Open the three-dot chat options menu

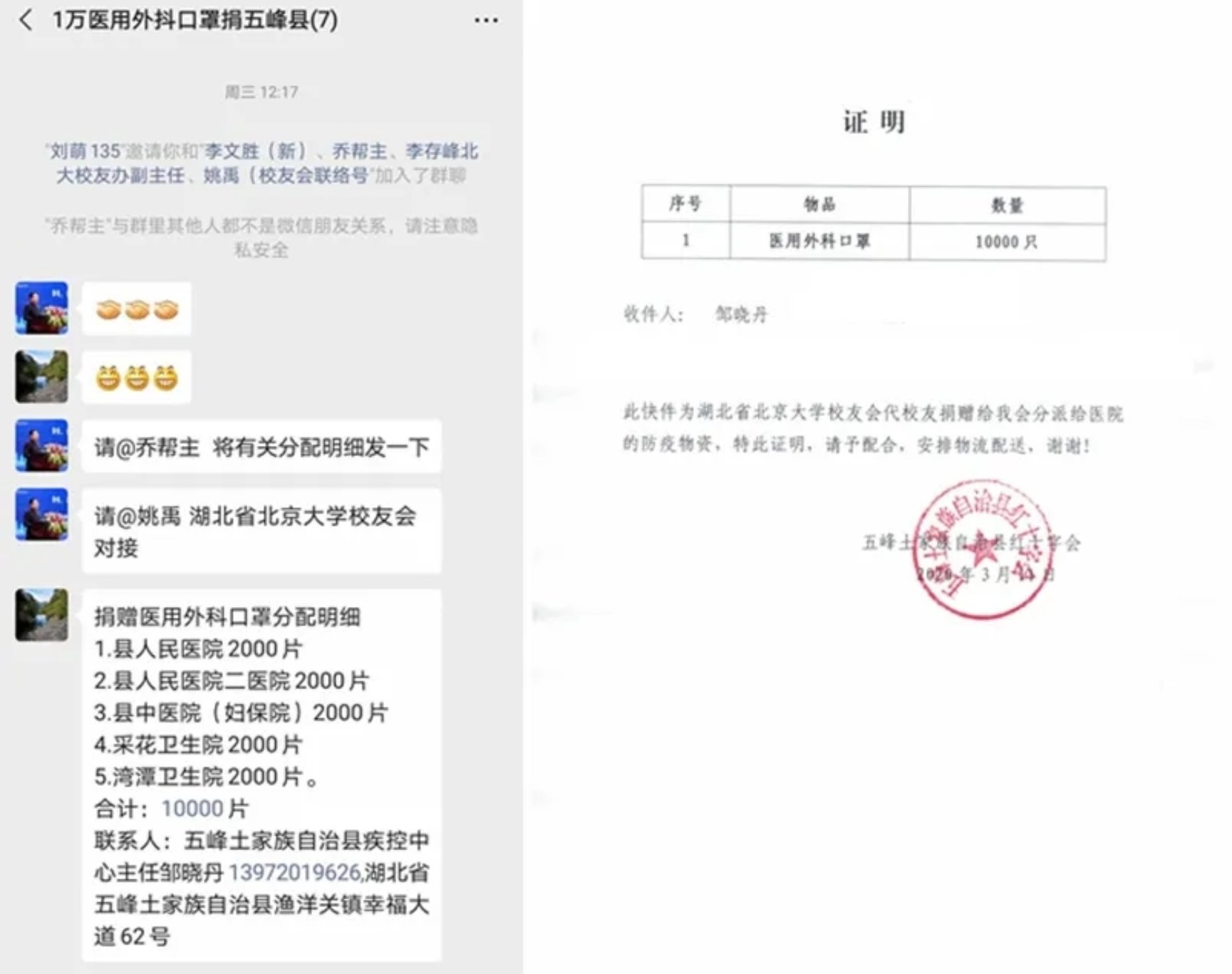tap(486, 21)
